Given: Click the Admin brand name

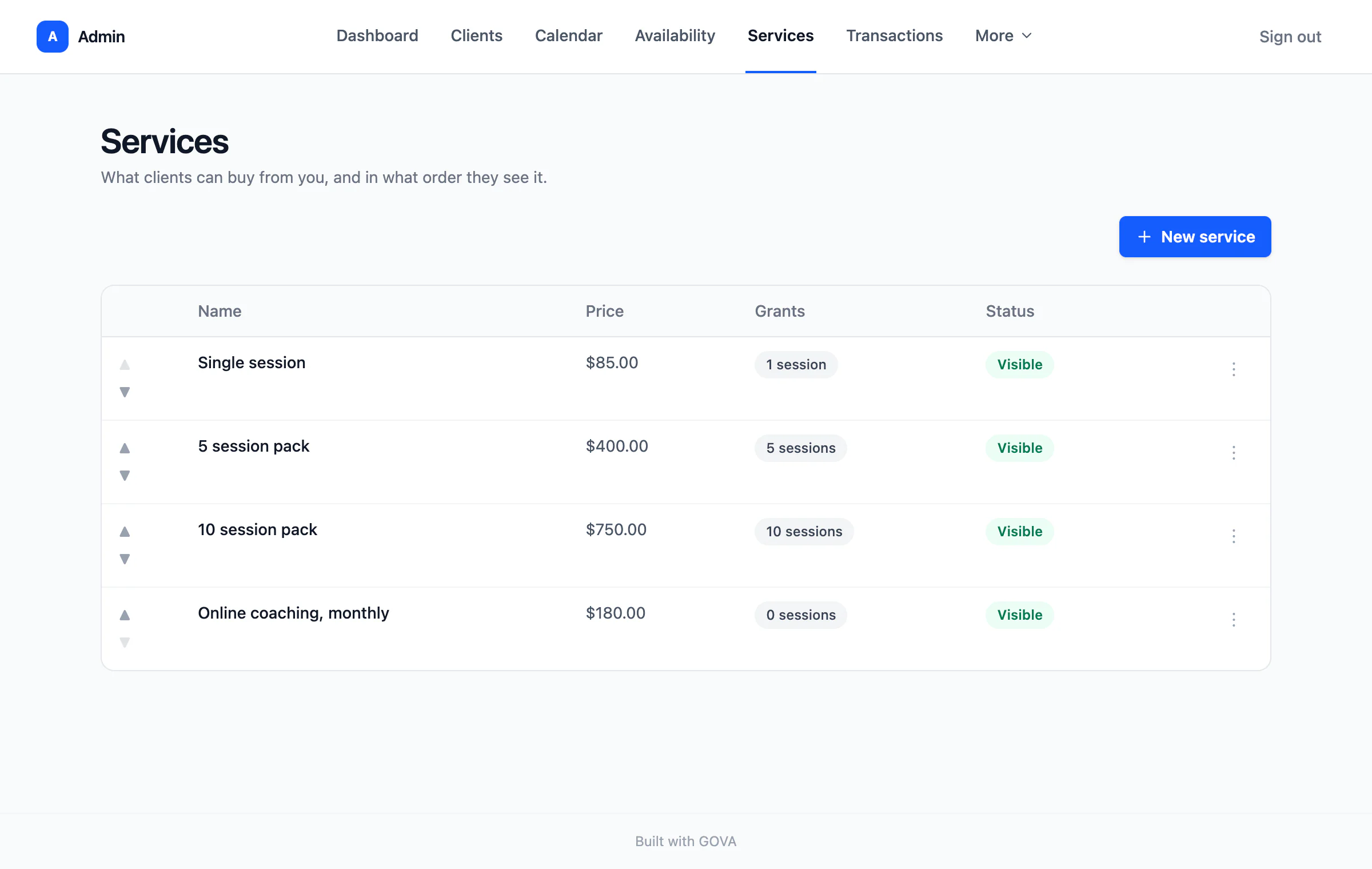Looking at the screenshot, I should click(x=101, y=37).
